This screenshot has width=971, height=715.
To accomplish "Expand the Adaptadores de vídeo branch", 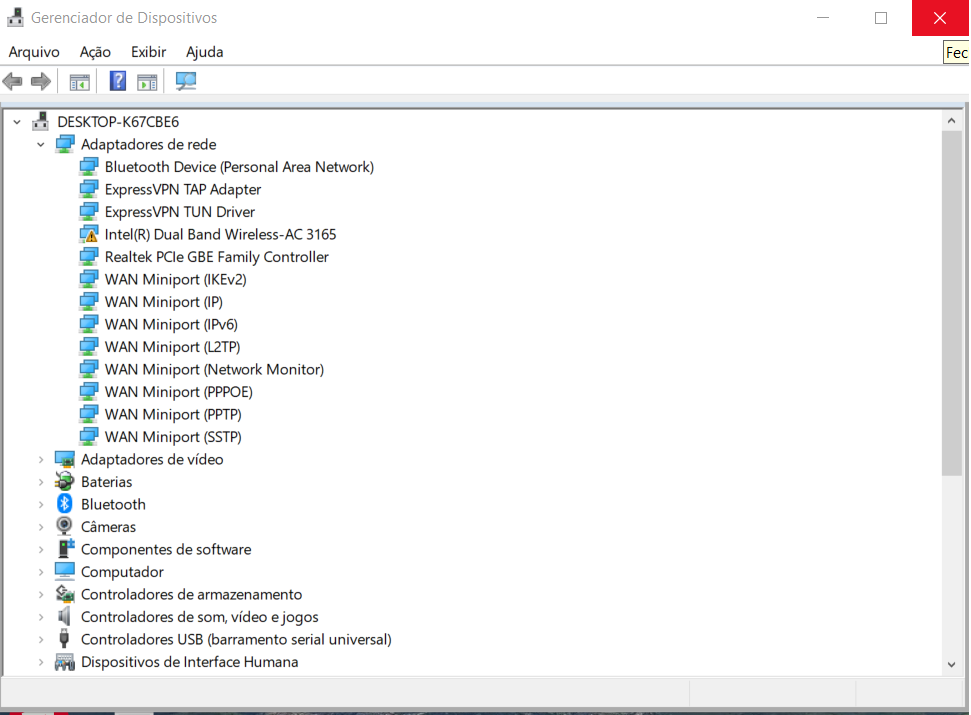I will 41,459.
